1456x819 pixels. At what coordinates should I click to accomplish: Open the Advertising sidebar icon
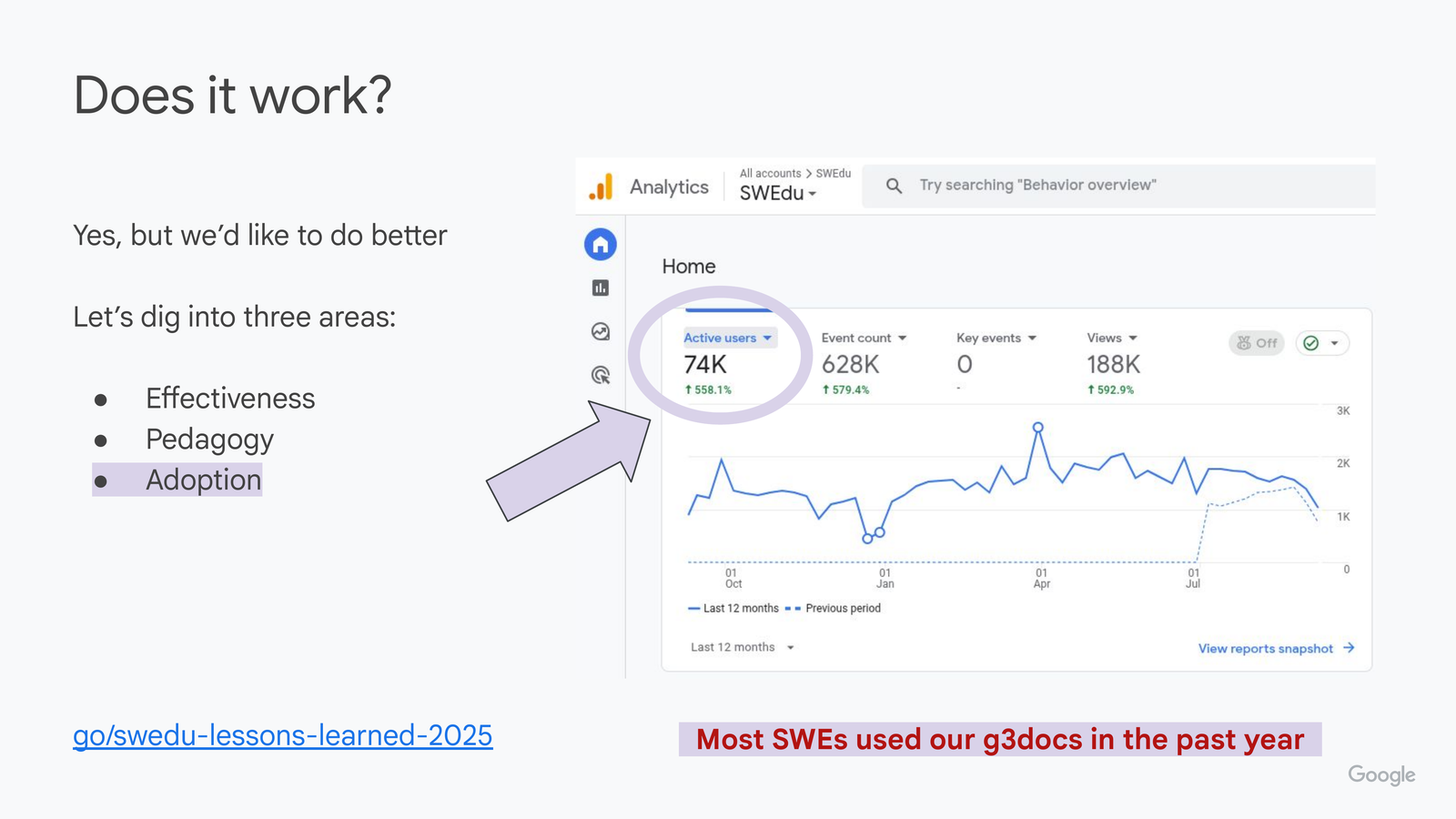pyautogui.click(x=601, y=375)
